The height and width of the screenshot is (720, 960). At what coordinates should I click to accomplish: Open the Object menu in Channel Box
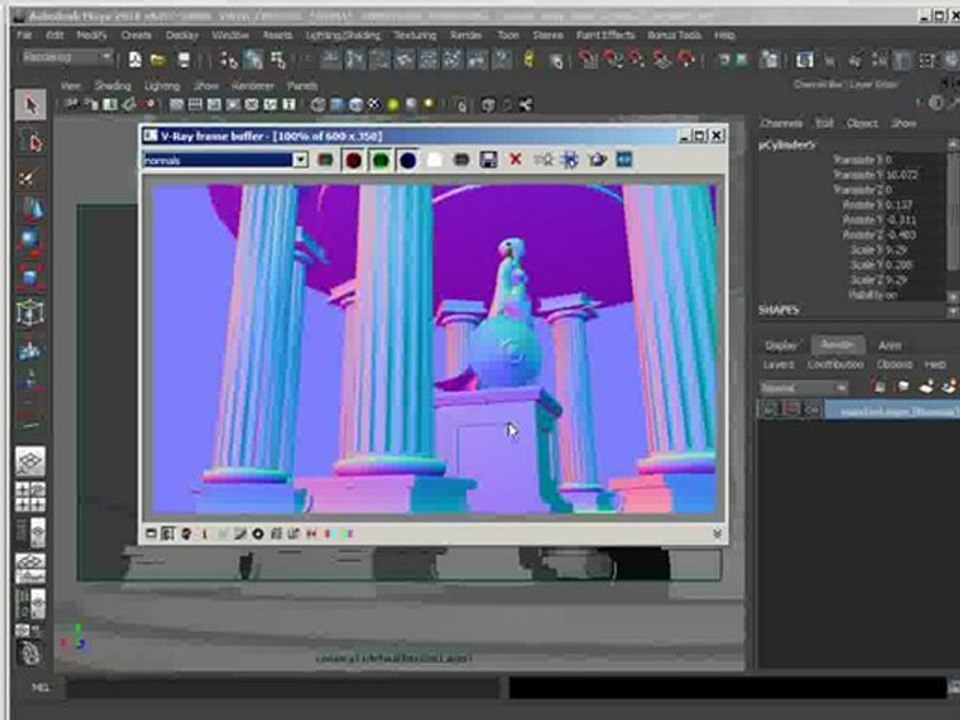[862, 124]
